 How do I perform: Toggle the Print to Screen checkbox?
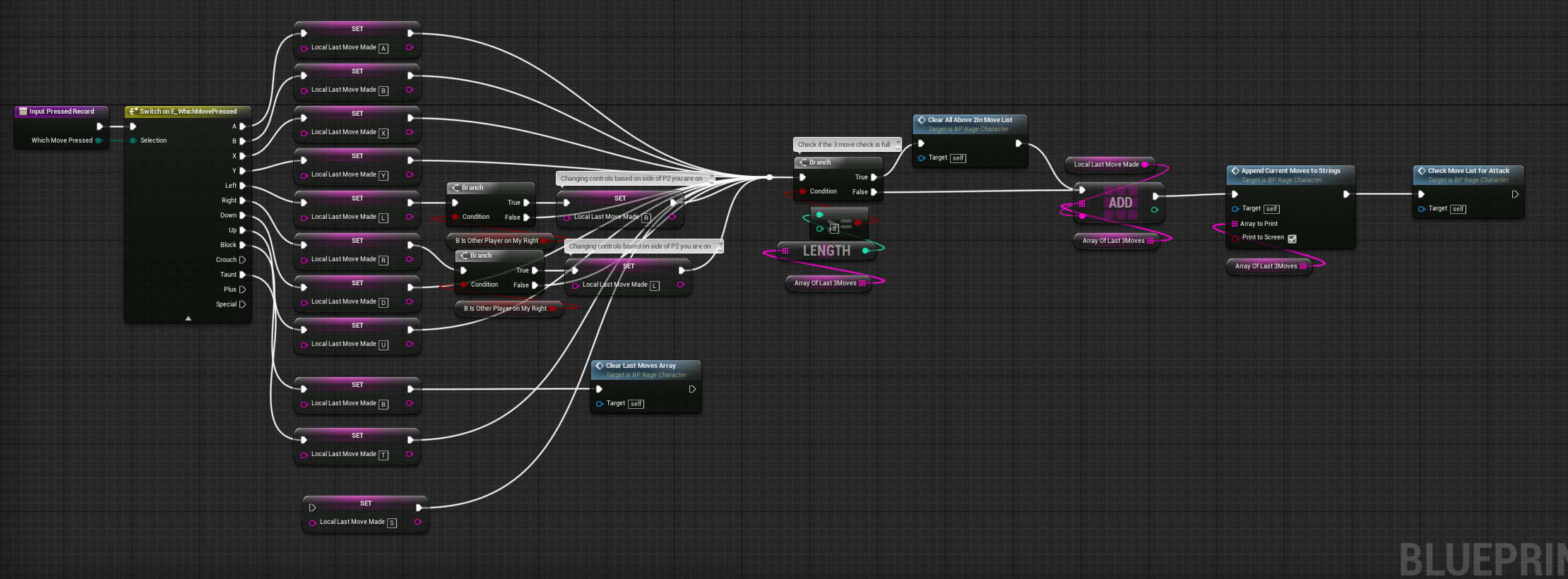click(1292, 239)
